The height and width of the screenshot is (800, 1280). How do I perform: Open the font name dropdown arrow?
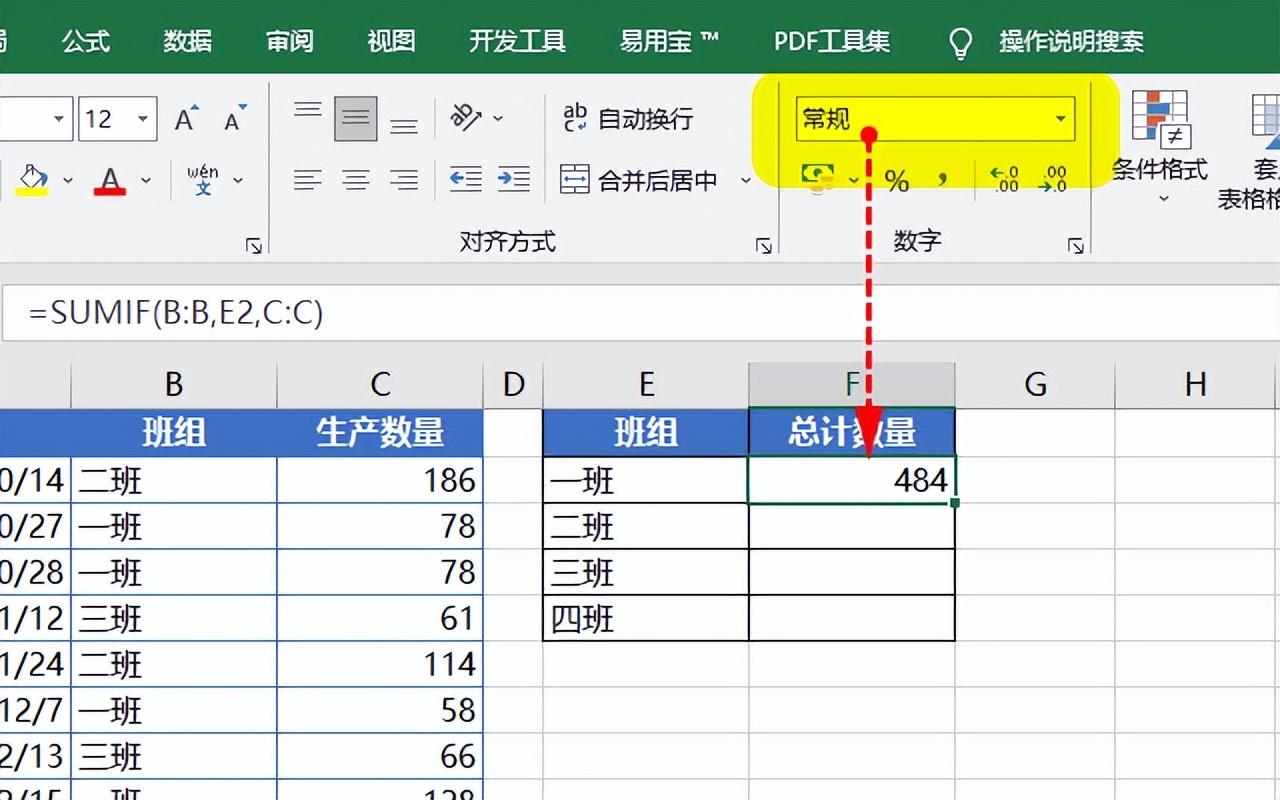(59, 119)
